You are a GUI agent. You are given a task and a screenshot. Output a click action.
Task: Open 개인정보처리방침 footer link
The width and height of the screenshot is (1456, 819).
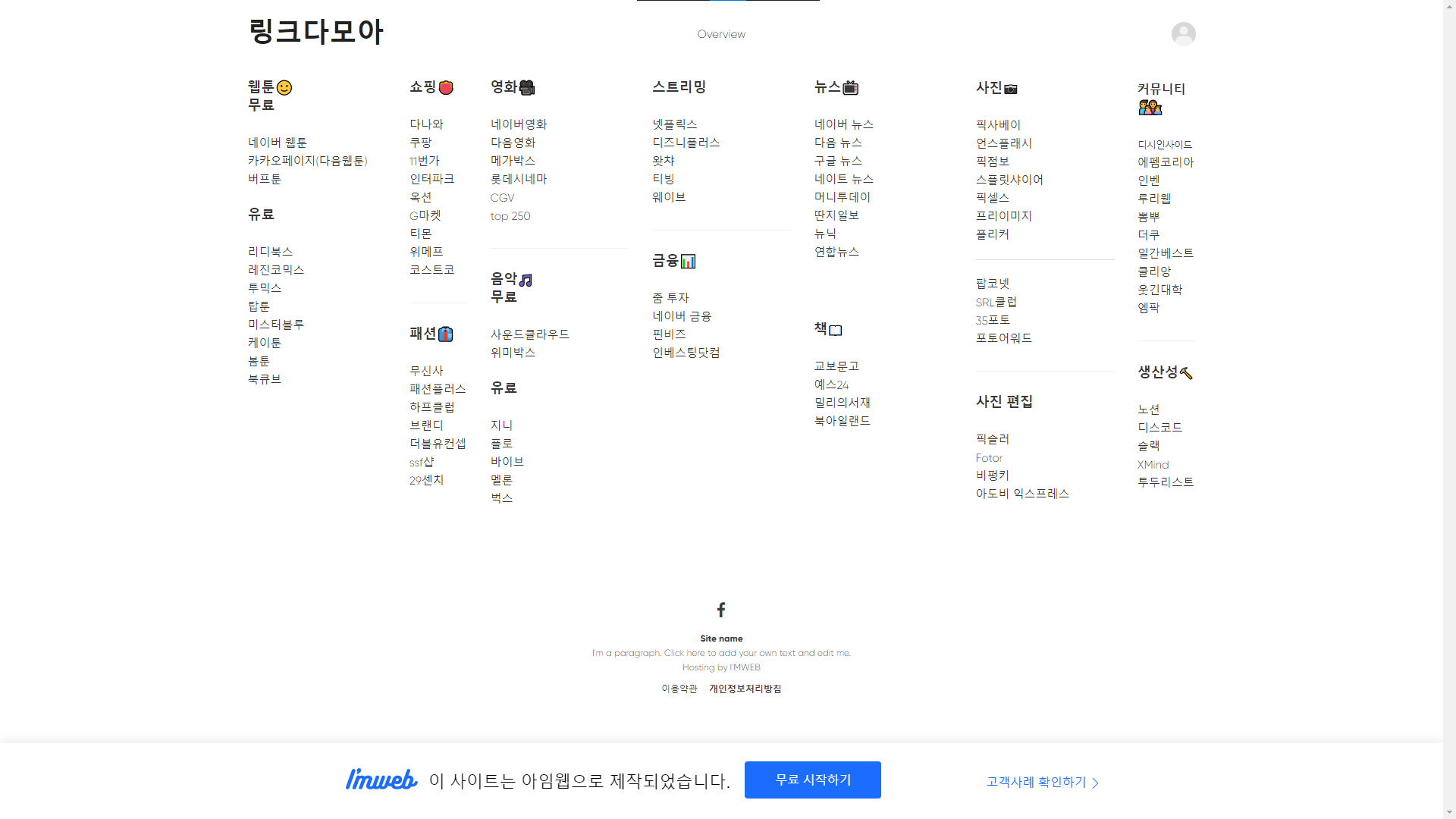(x=745, y=689)
